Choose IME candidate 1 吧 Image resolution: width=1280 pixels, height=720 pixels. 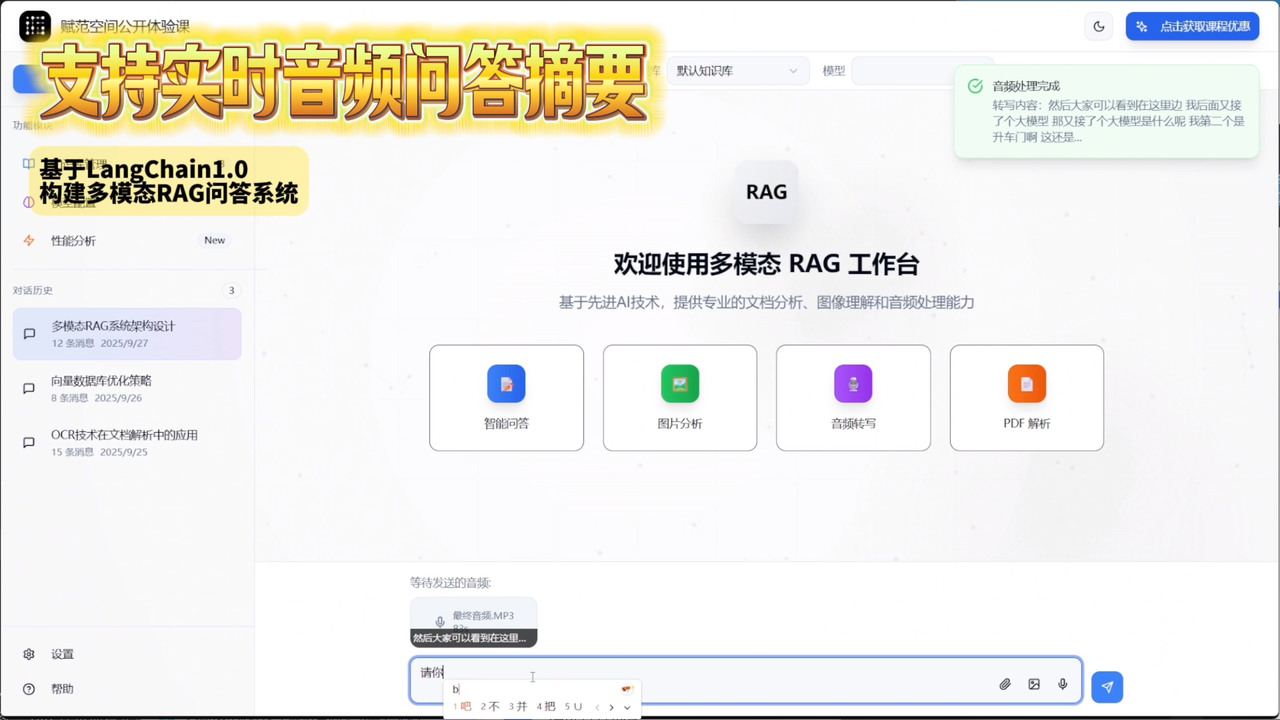pos(462,707)
